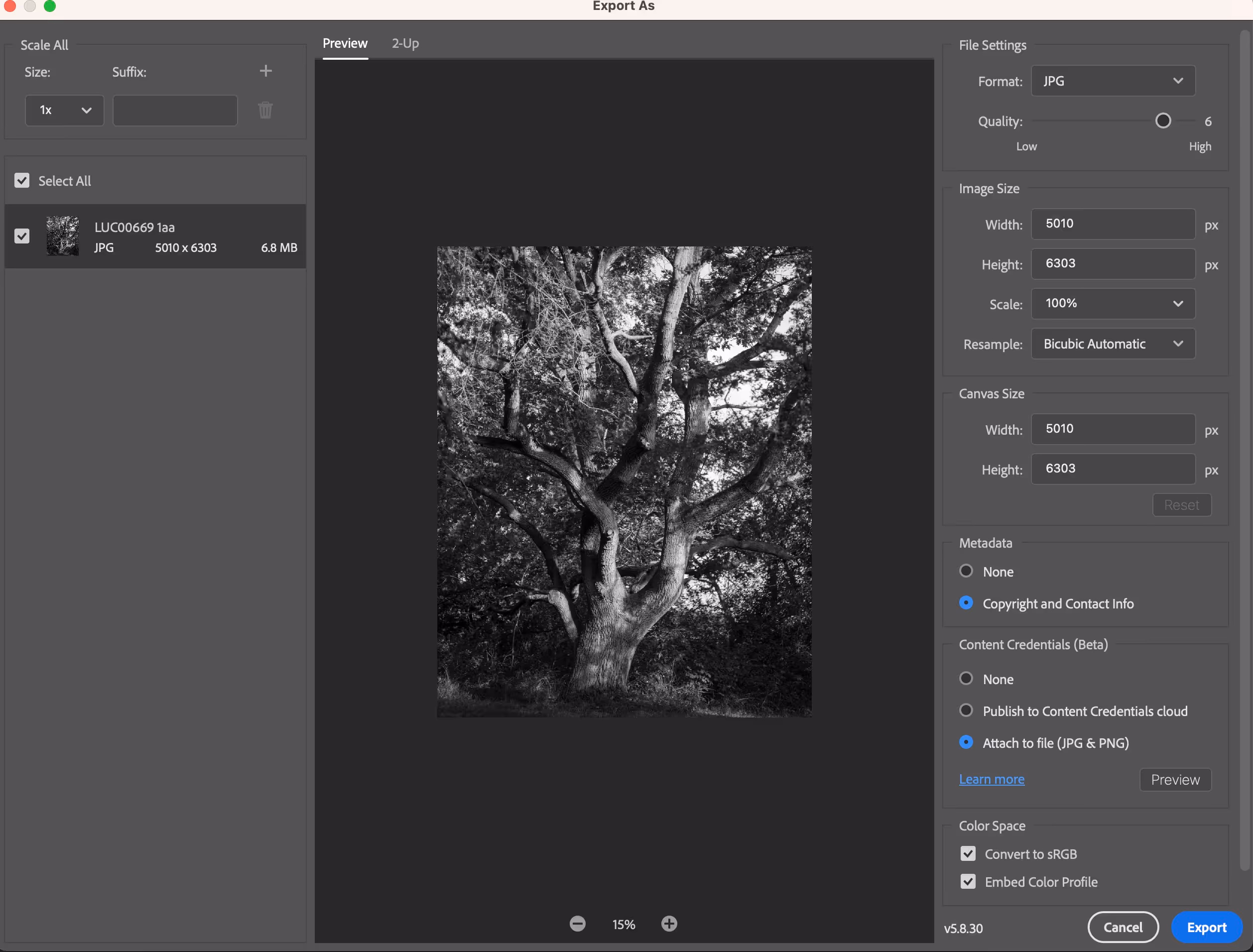The image size is (1253, 952).
Task: Open the Learn more link
Action: coord(991,779)
